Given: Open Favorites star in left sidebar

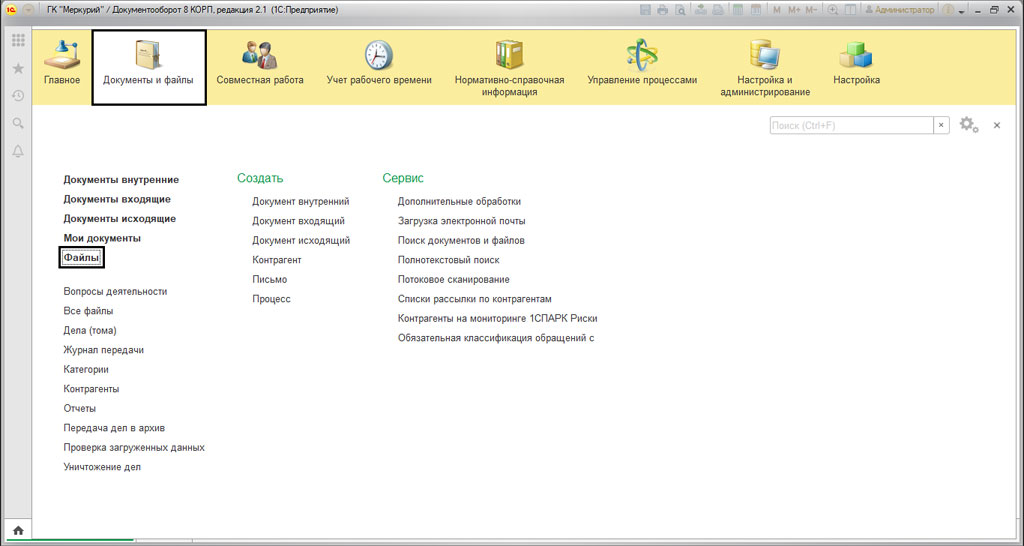Looking at the screenshot, I should point(18,69).
